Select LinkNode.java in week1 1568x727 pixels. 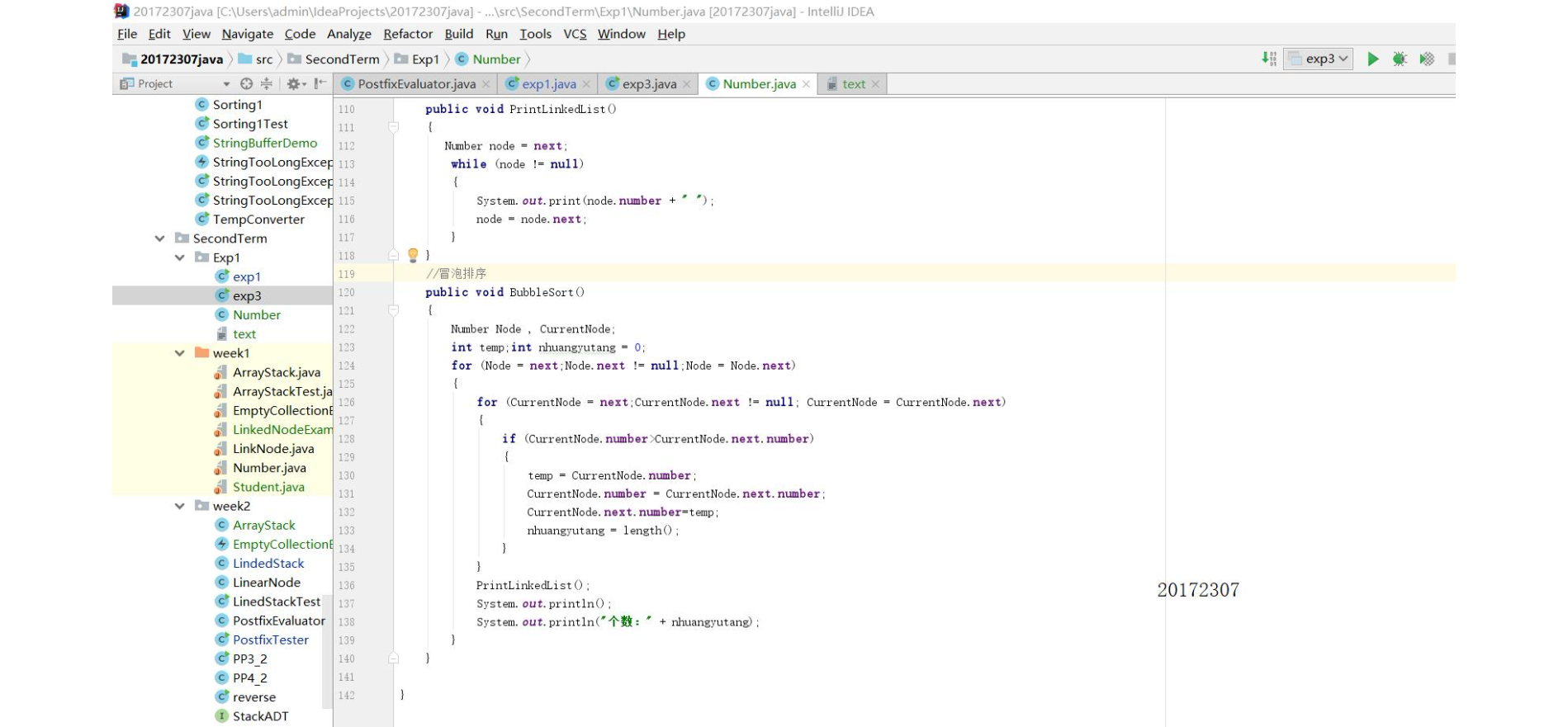(x=264, y=449)
